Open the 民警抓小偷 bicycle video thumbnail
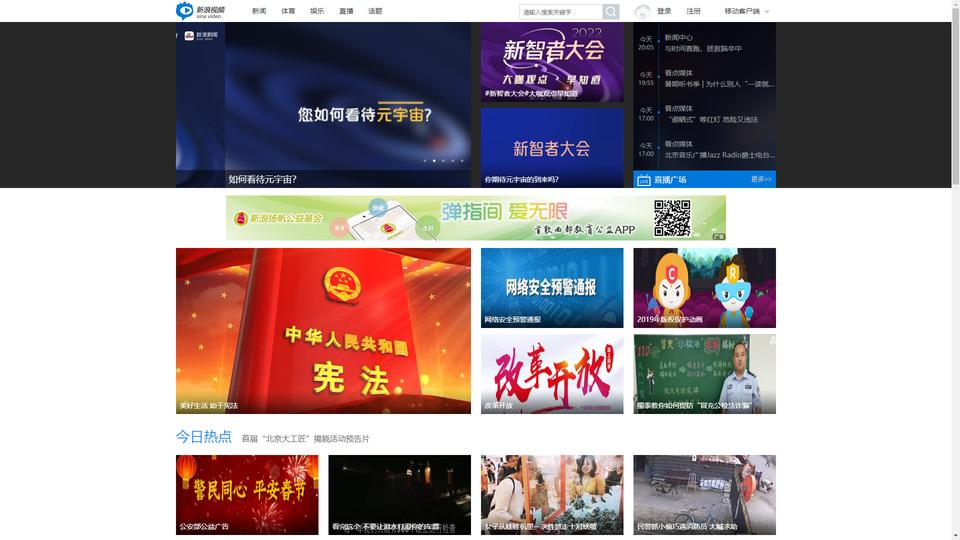This screenshot has height=540, width=960. click(x=704, y=495)
